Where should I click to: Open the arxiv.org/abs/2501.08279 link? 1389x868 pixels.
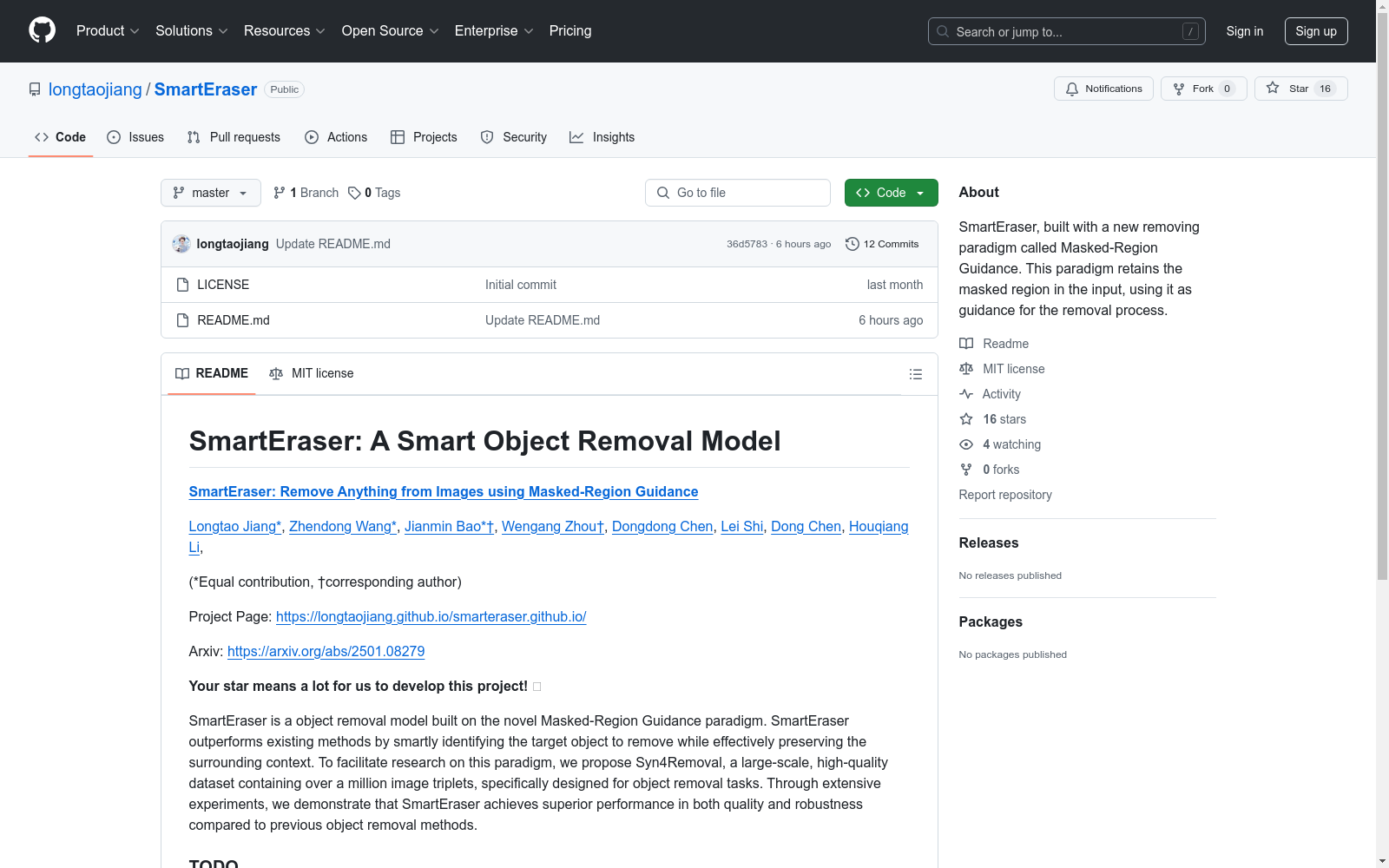pyautogui.click(x=326, y=651)
